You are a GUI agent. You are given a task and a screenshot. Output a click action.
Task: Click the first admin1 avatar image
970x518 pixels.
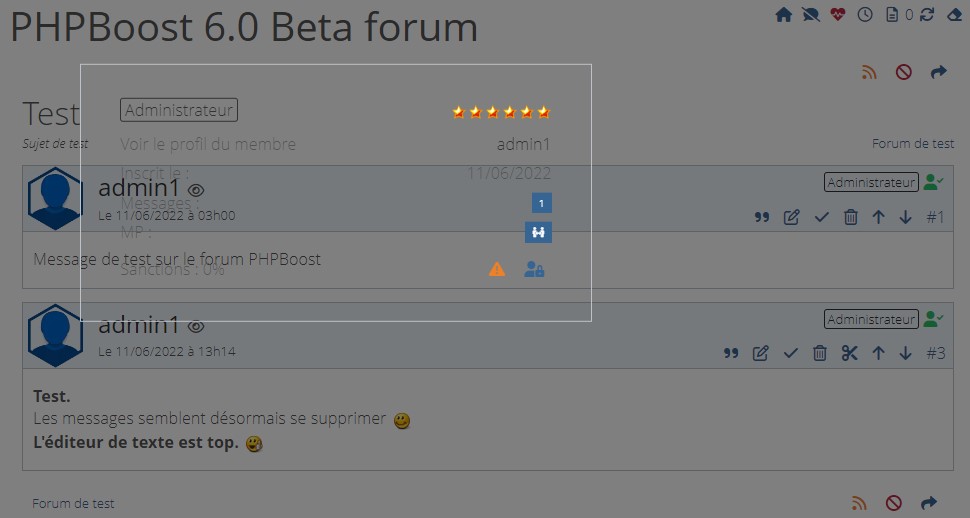(x=56, y=199)
